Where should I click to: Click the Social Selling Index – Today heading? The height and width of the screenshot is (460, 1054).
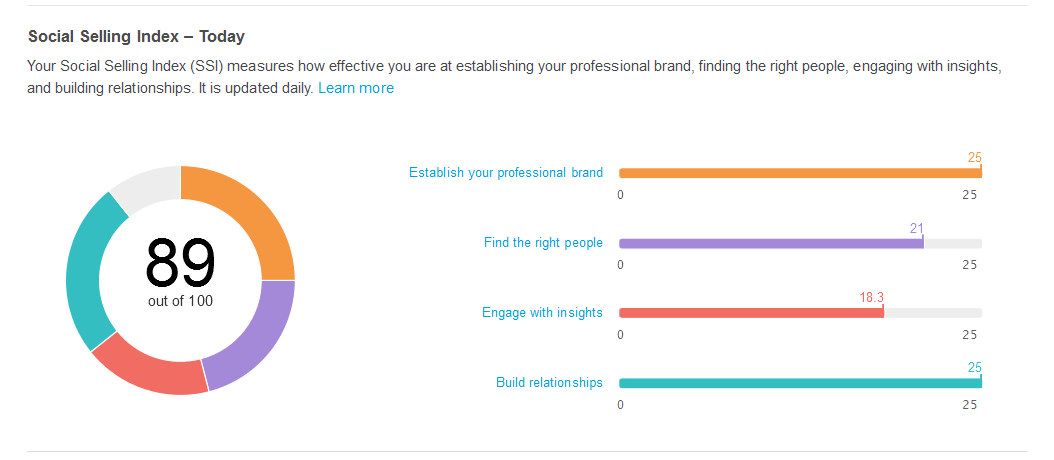(x=136, y=36)
